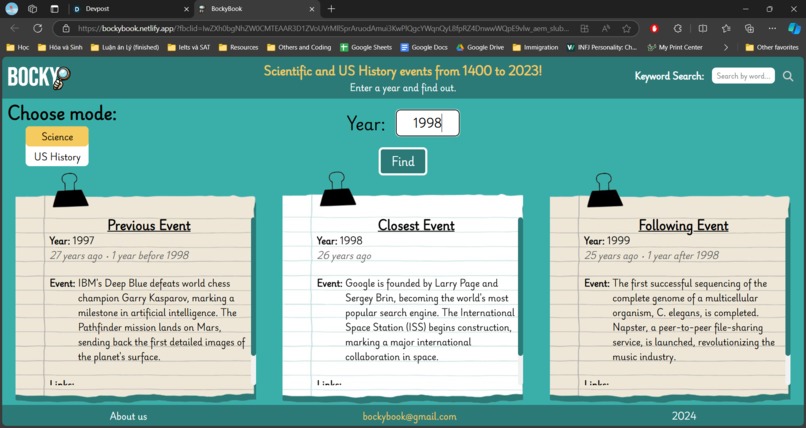Click the keyword search magnifier icon

click(787, 76)
